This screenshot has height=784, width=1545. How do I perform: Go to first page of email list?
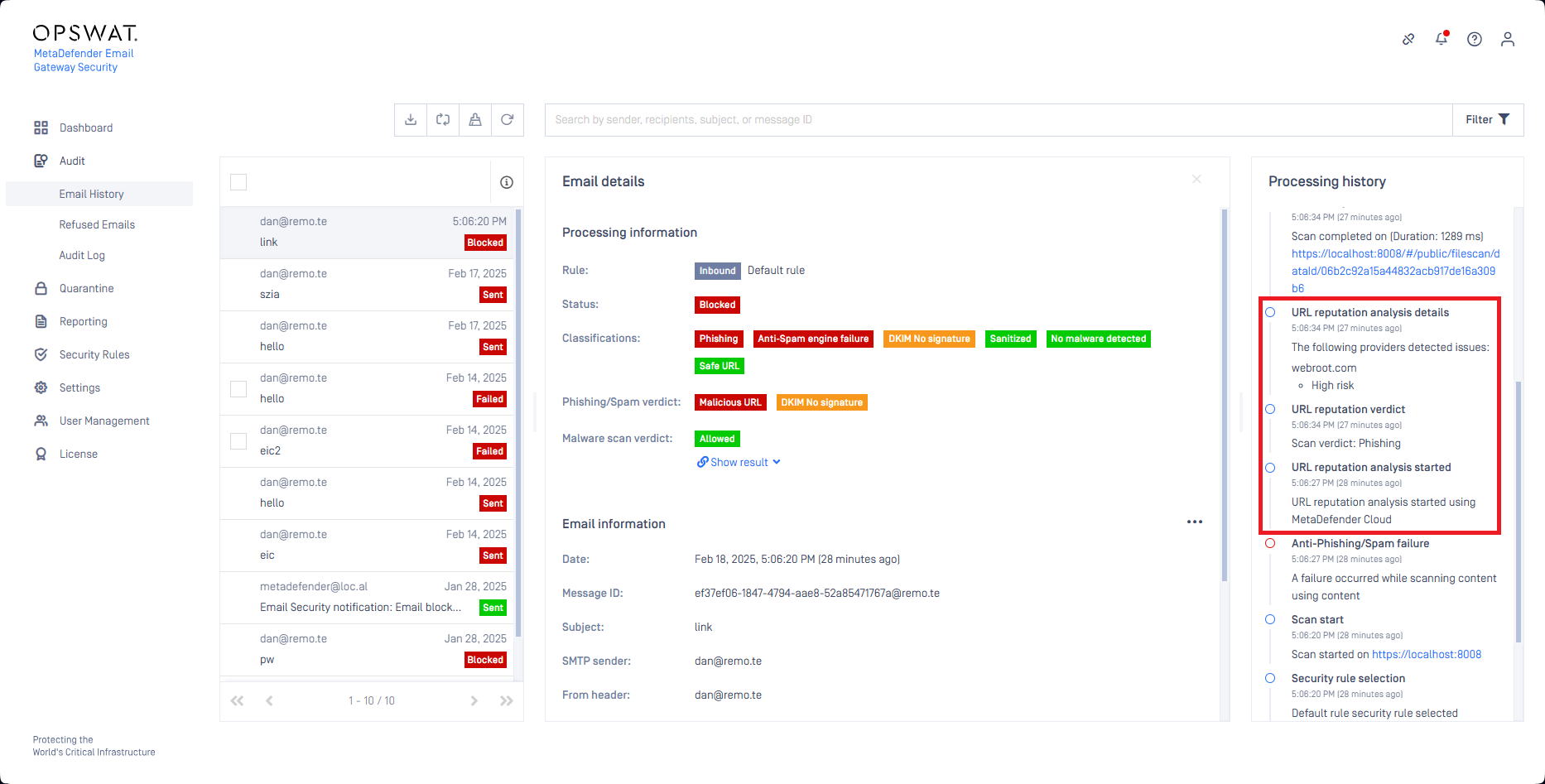pyautogui.click(x=238, y=700)
